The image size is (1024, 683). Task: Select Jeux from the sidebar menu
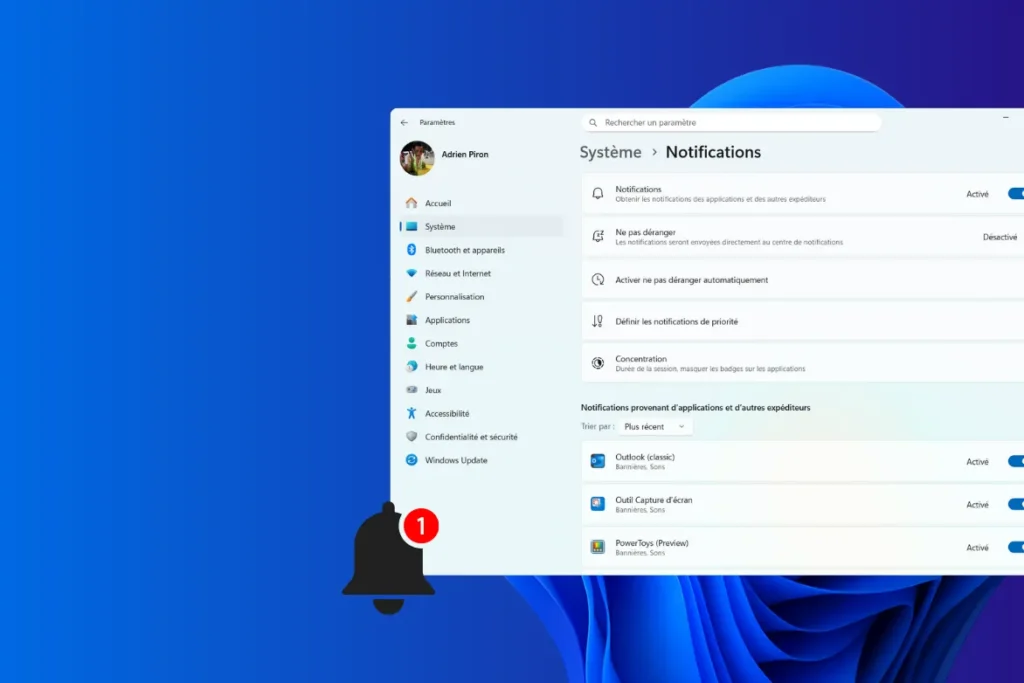pyautogui.click(x=434, y=390)
